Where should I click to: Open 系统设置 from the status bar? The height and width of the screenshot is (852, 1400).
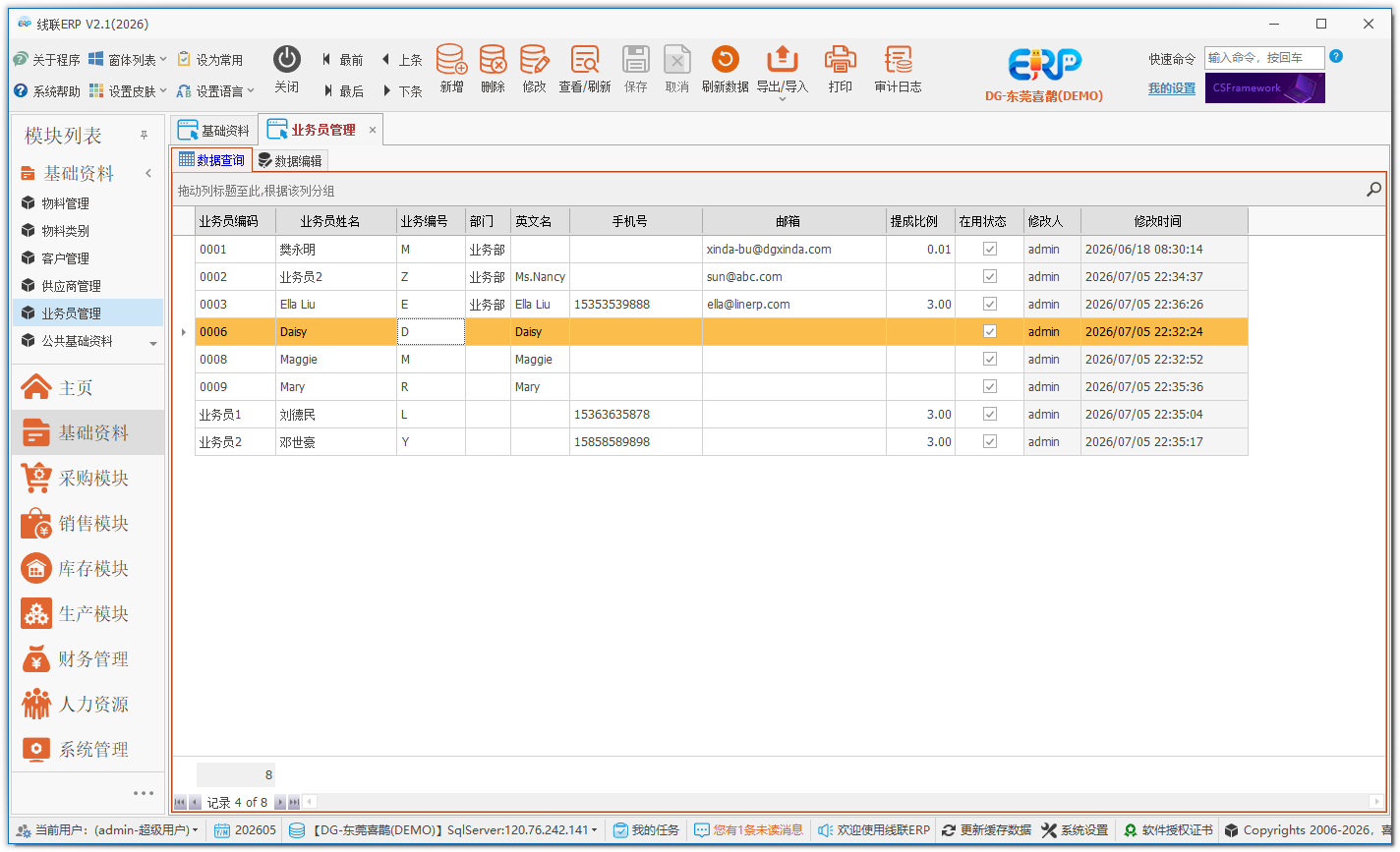pyautogui.click(x=1075, y=830)
